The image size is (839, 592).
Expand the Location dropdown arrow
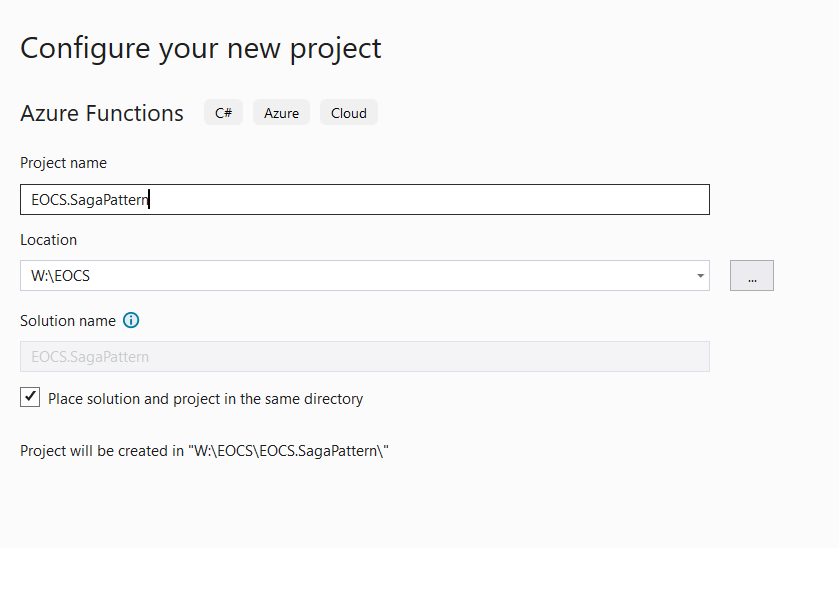[x=700, y=276]
